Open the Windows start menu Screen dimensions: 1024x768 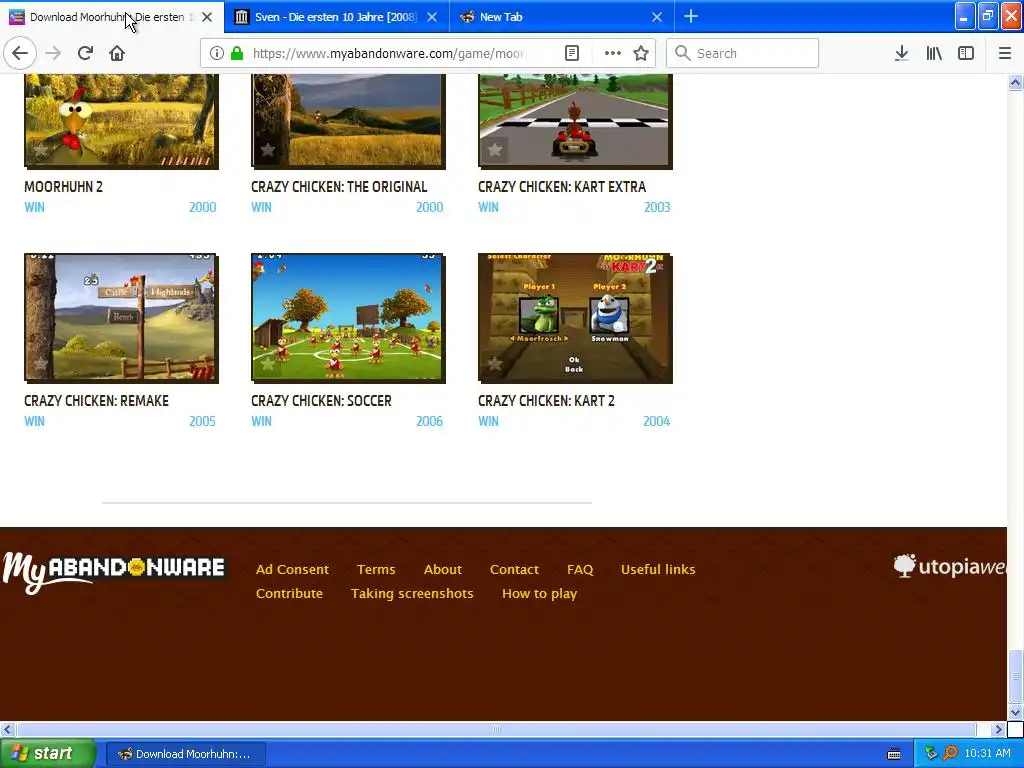click(x=48, y=753)
